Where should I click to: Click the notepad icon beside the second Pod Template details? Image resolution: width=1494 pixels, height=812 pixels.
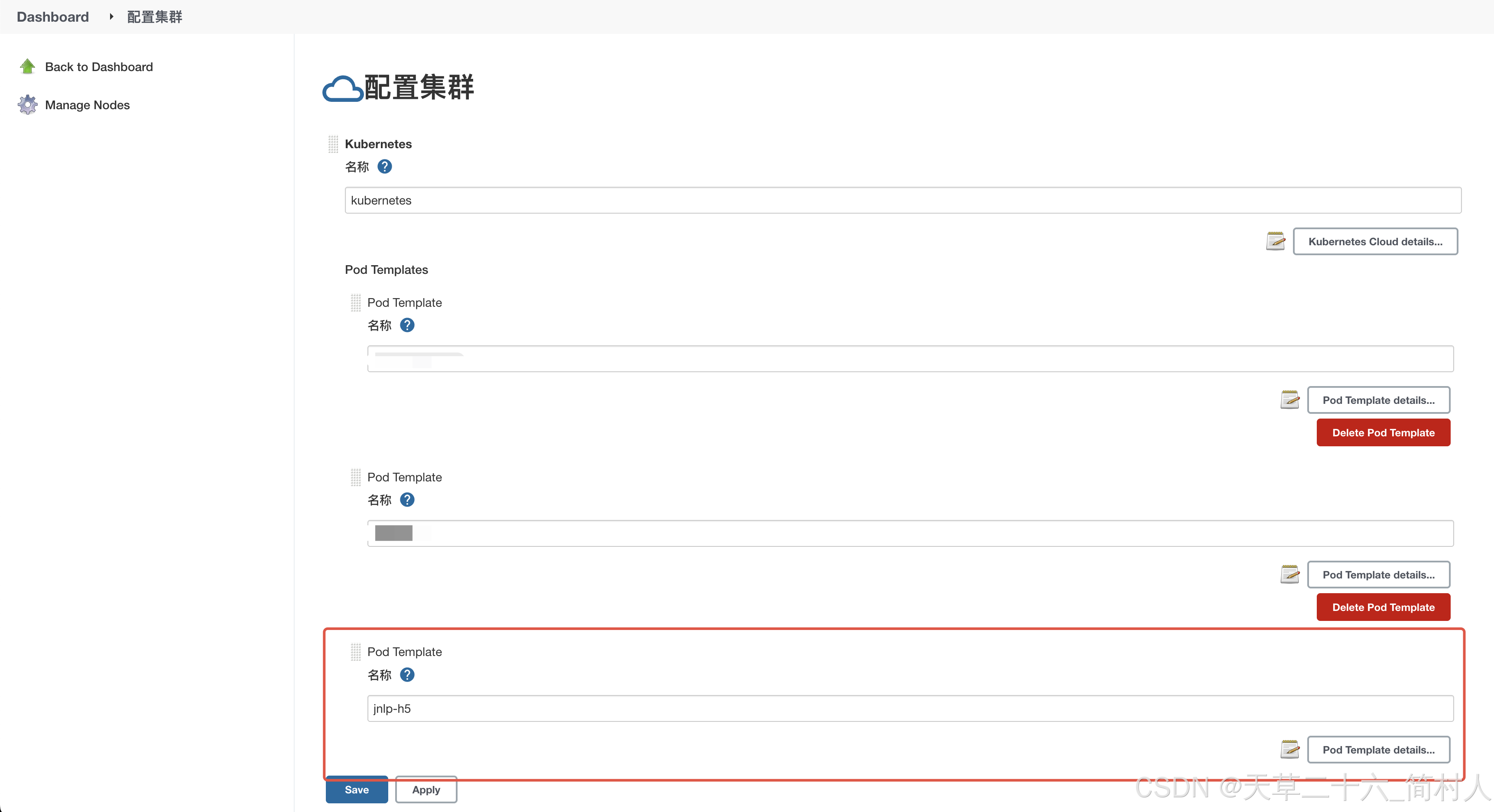click(x=1290, y=574)
